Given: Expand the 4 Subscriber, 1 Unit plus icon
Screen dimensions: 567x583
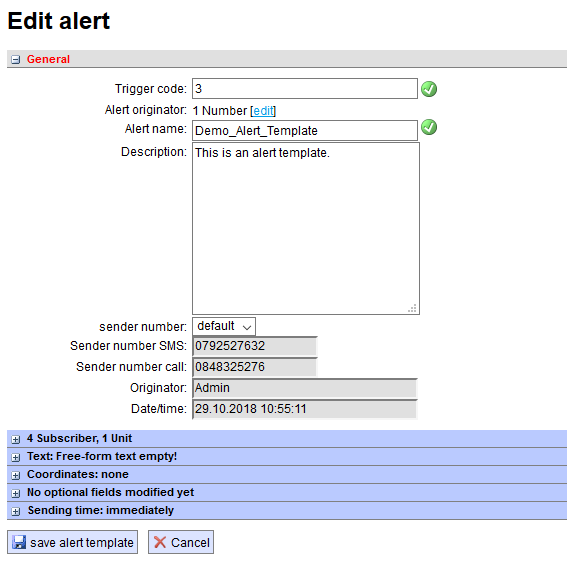Looking at the screenshot, I should (x=16, y=439).
